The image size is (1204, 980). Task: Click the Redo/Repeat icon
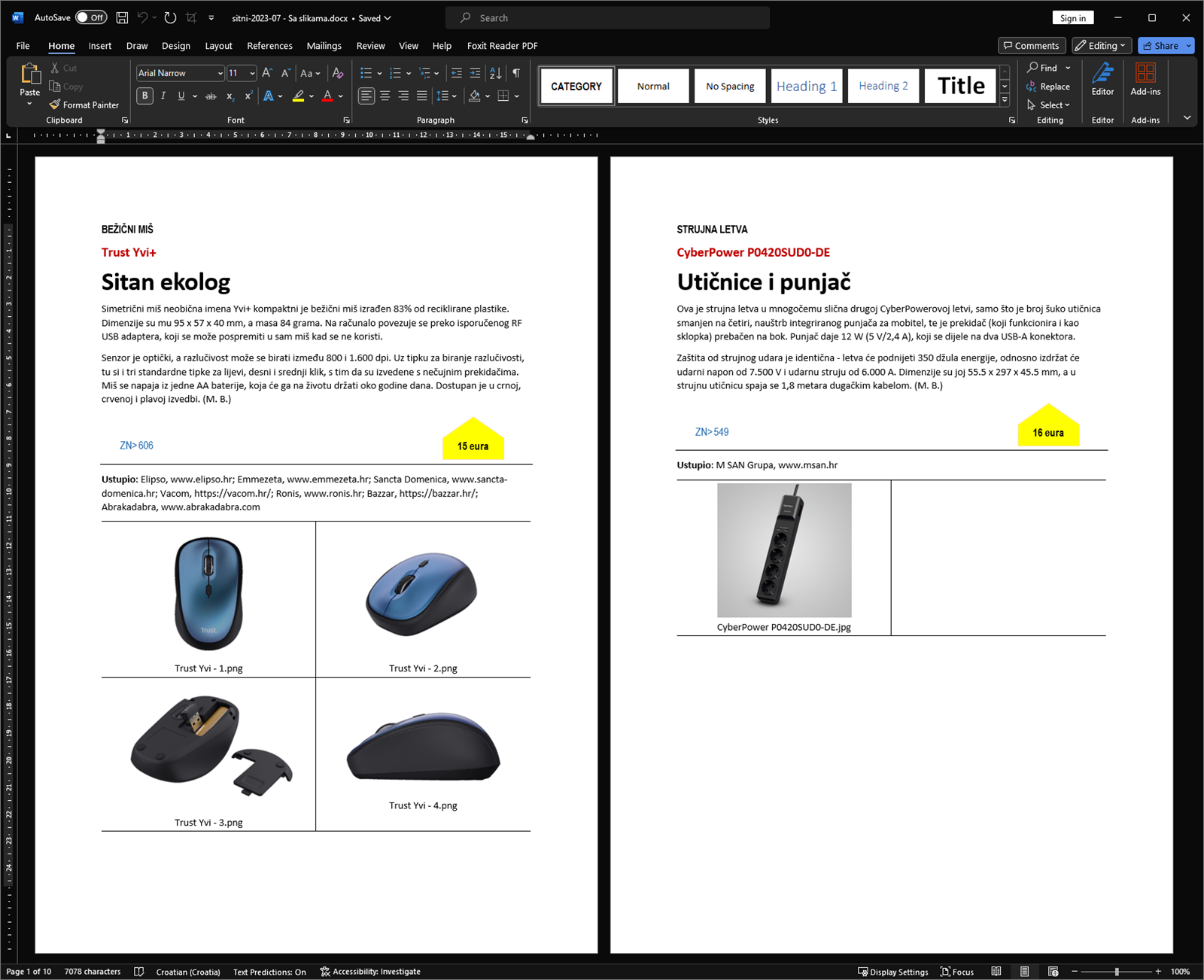pyautogui.click(x=171, y=17)
